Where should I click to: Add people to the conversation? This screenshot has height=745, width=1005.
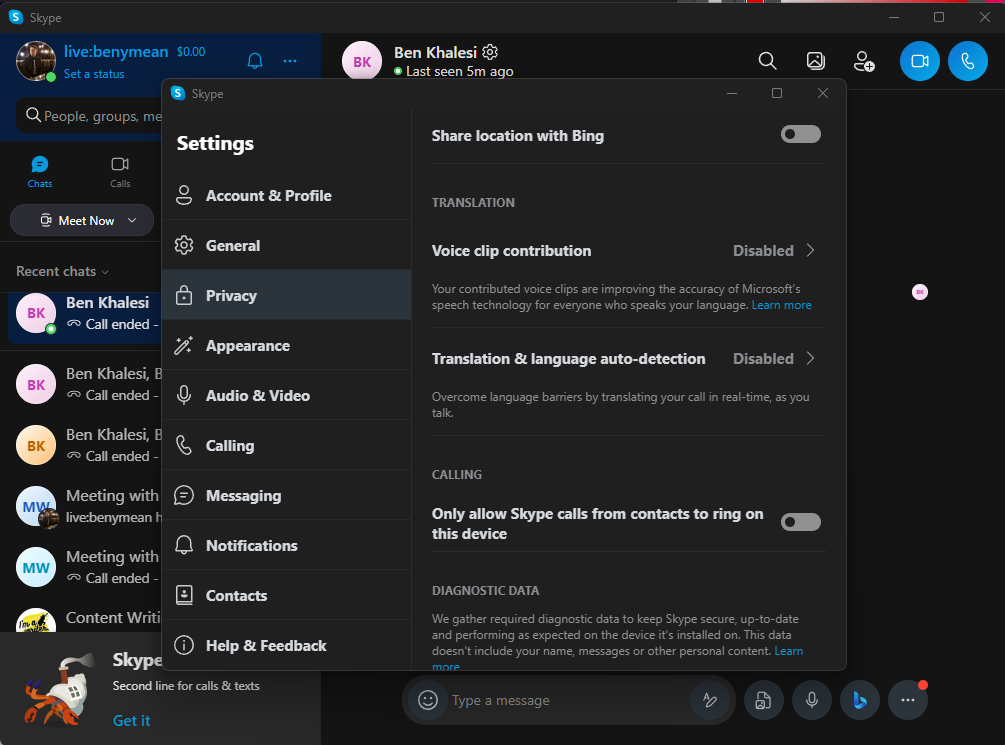[x=864, y=61]
